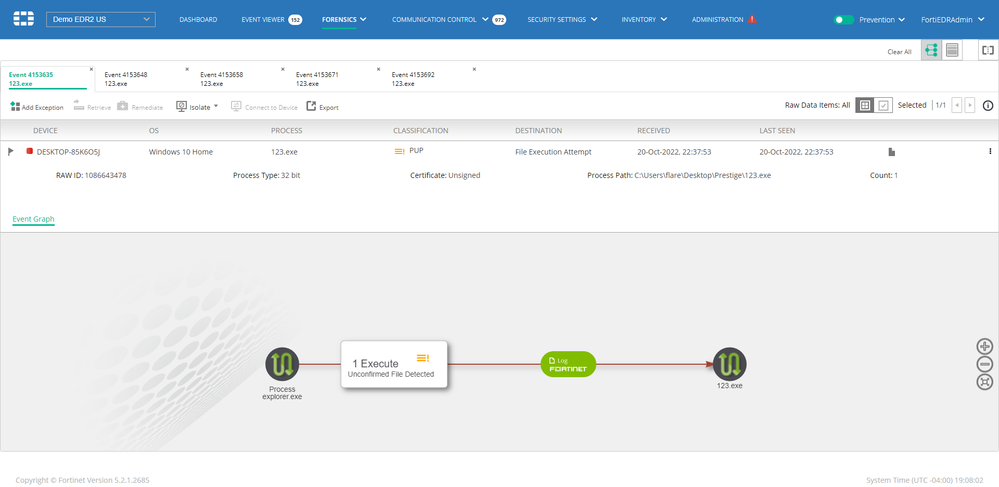999x487 pixels.
Task: Open the Event Viewer menu
Action: [x=262, y=20]
